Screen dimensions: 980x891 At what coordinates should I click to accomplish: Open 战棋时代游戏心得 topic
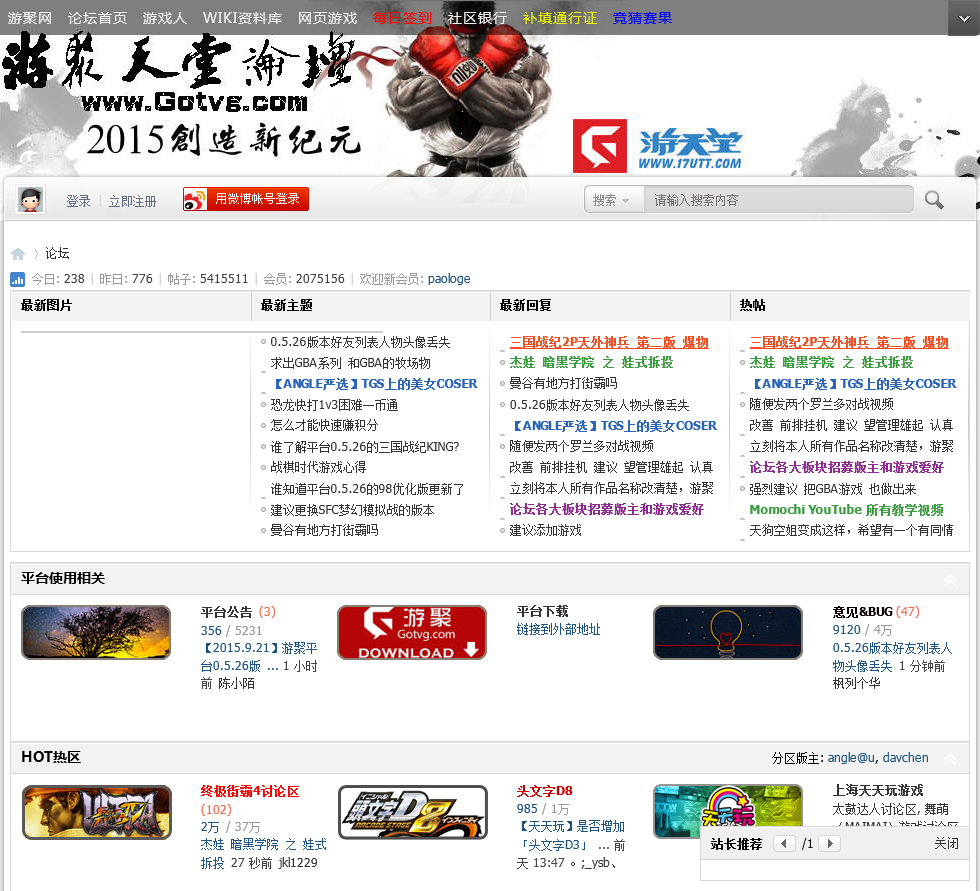318,467
